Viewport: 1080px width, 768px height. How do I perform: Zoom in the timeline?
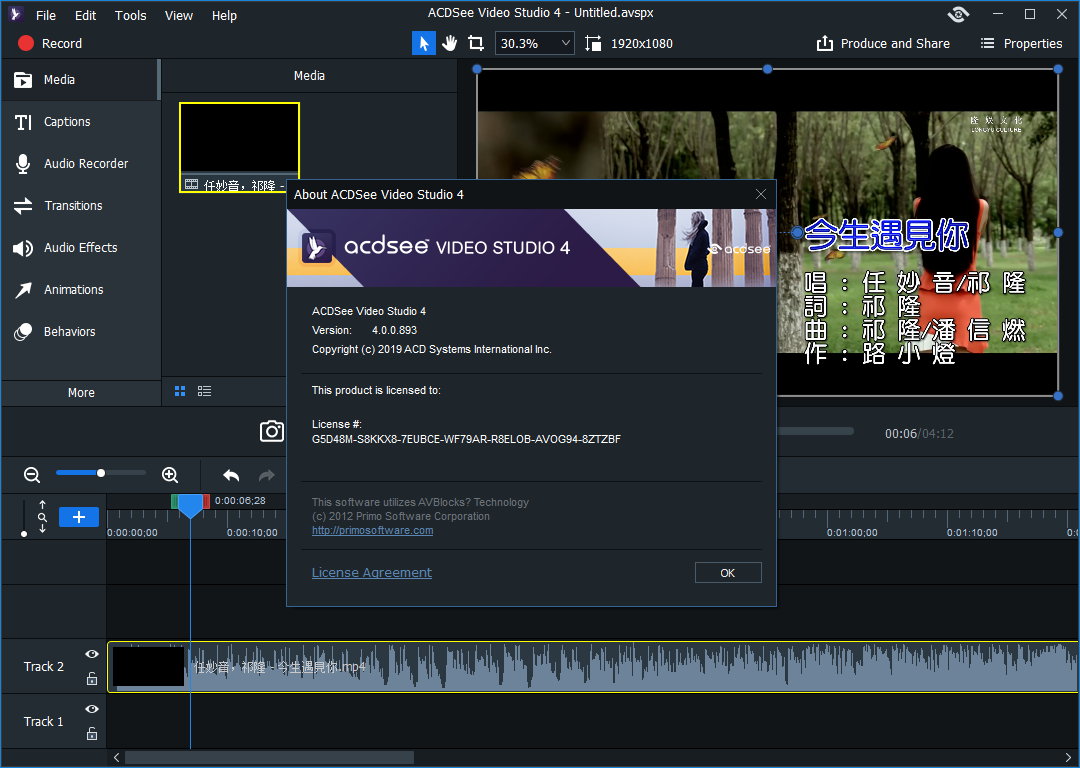point(170,475)
